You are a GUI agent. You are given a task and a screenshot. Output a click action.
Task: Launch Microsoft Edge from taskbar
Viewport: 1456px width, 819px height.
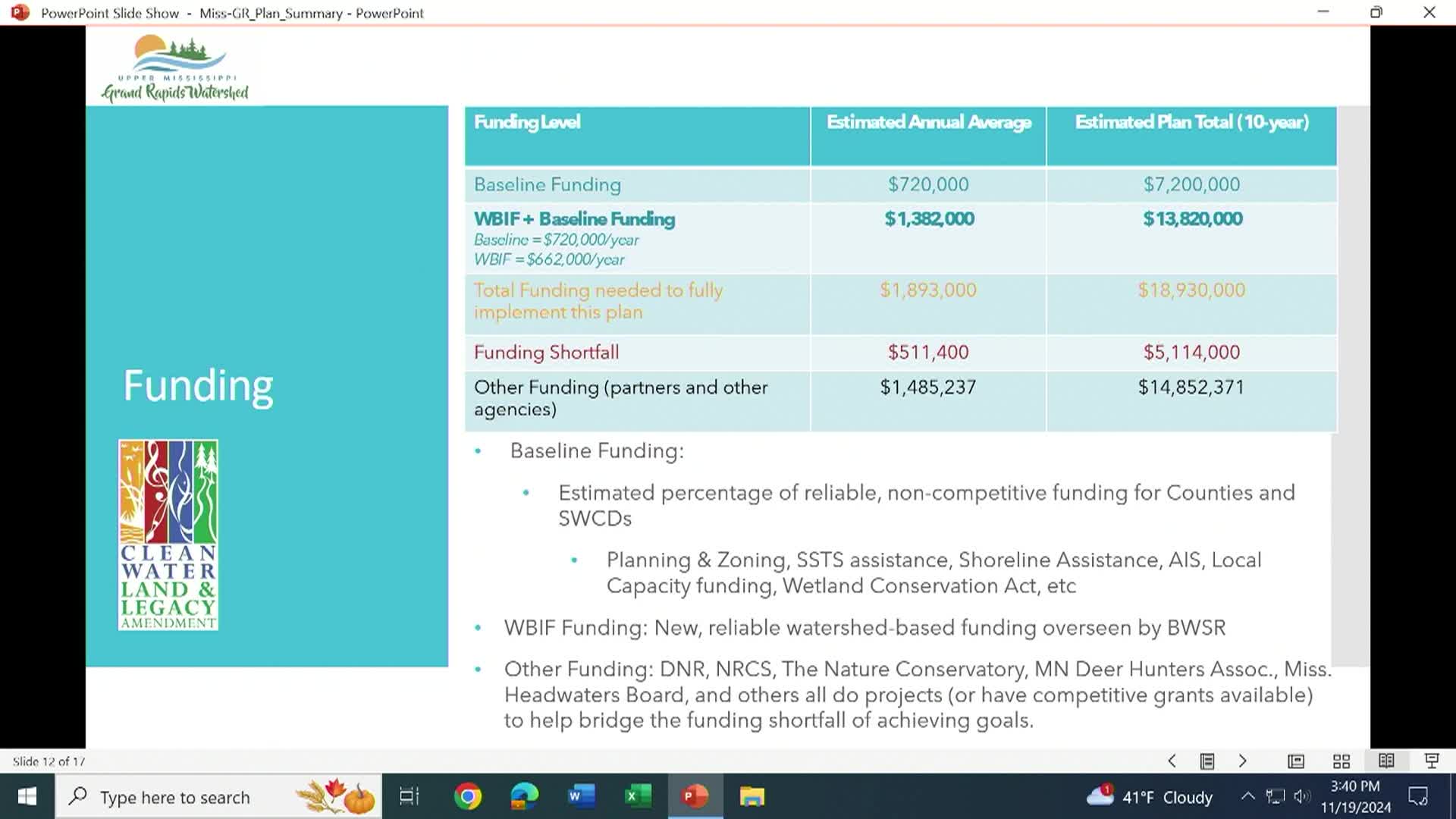pyautogui.click(x=524, y=796)
